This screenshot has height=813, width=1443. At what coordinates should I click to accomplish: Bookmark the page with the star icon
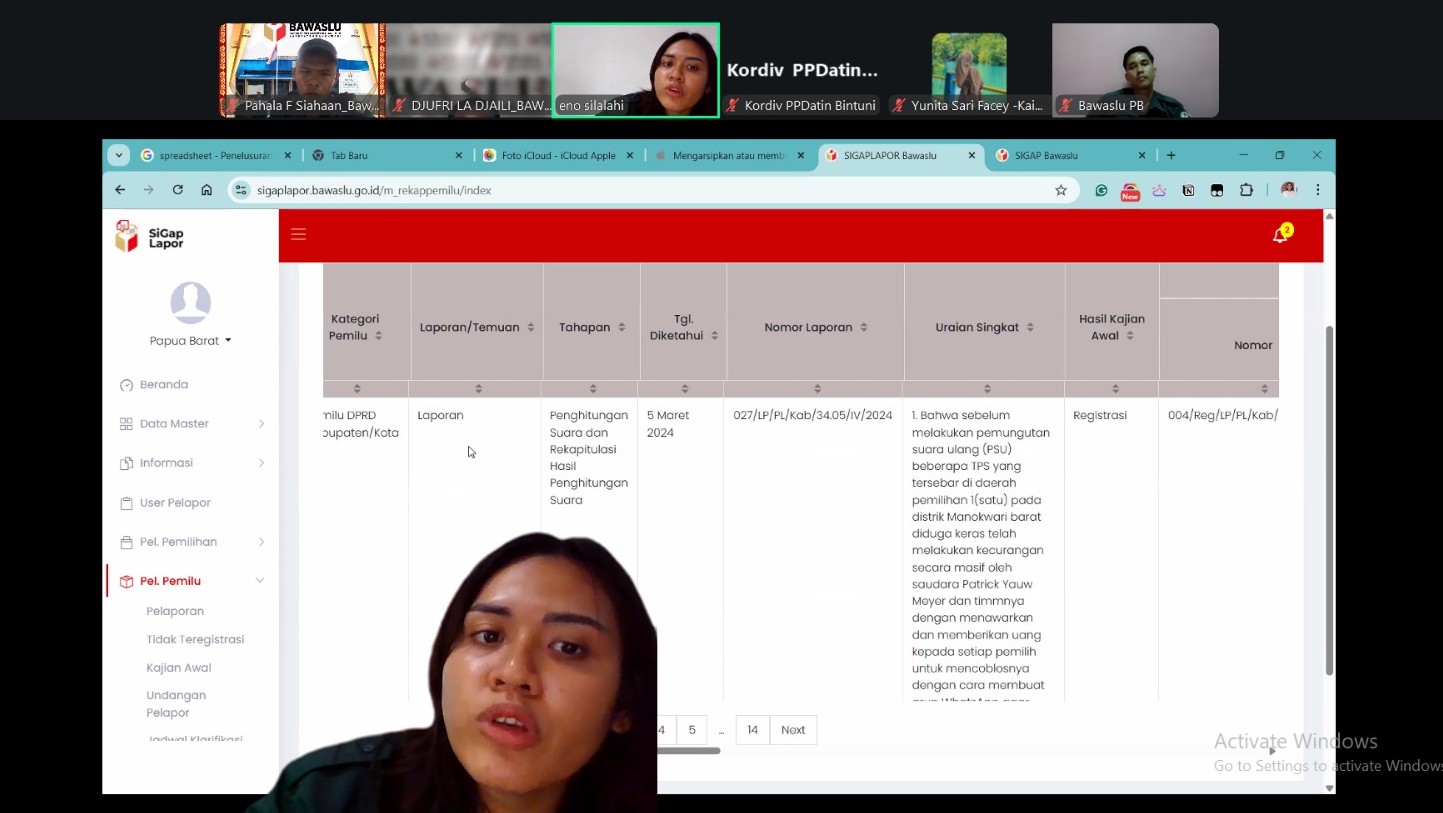tap(1061, 190)
